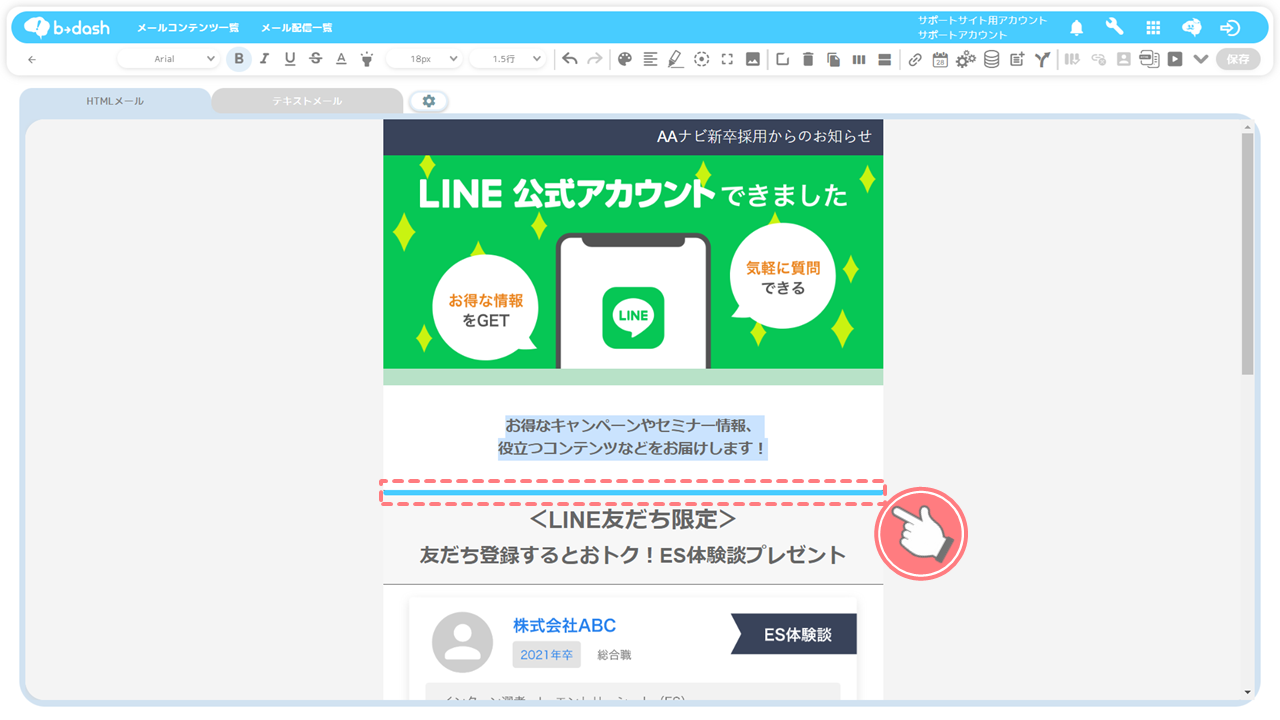This screenshot has width=1280, height=720.
Task: Click the branch split icon
Action: click(x=1043, y=59)
